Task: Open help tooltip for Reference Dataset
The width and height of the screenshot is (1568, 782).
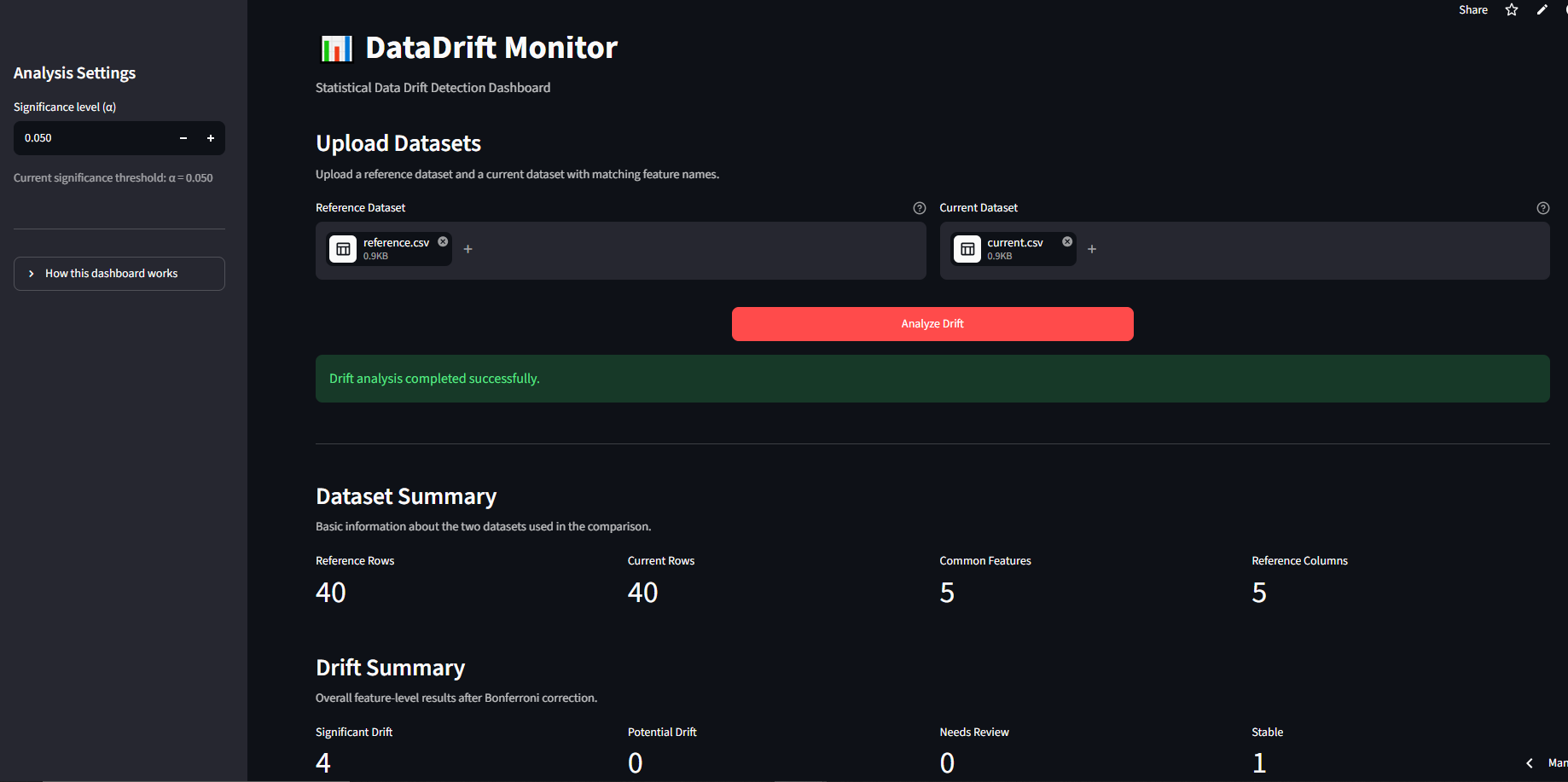Action: coord(920,208)
